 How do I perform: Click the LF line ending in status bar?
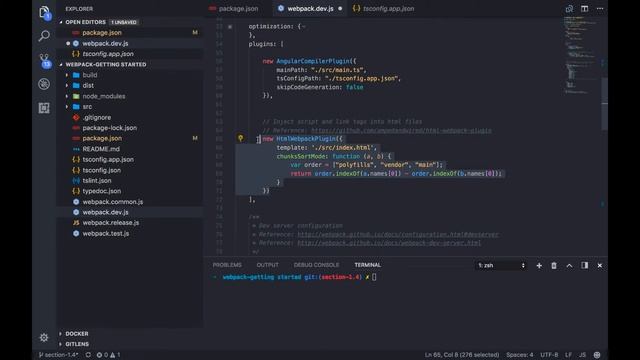click(568, 355)
